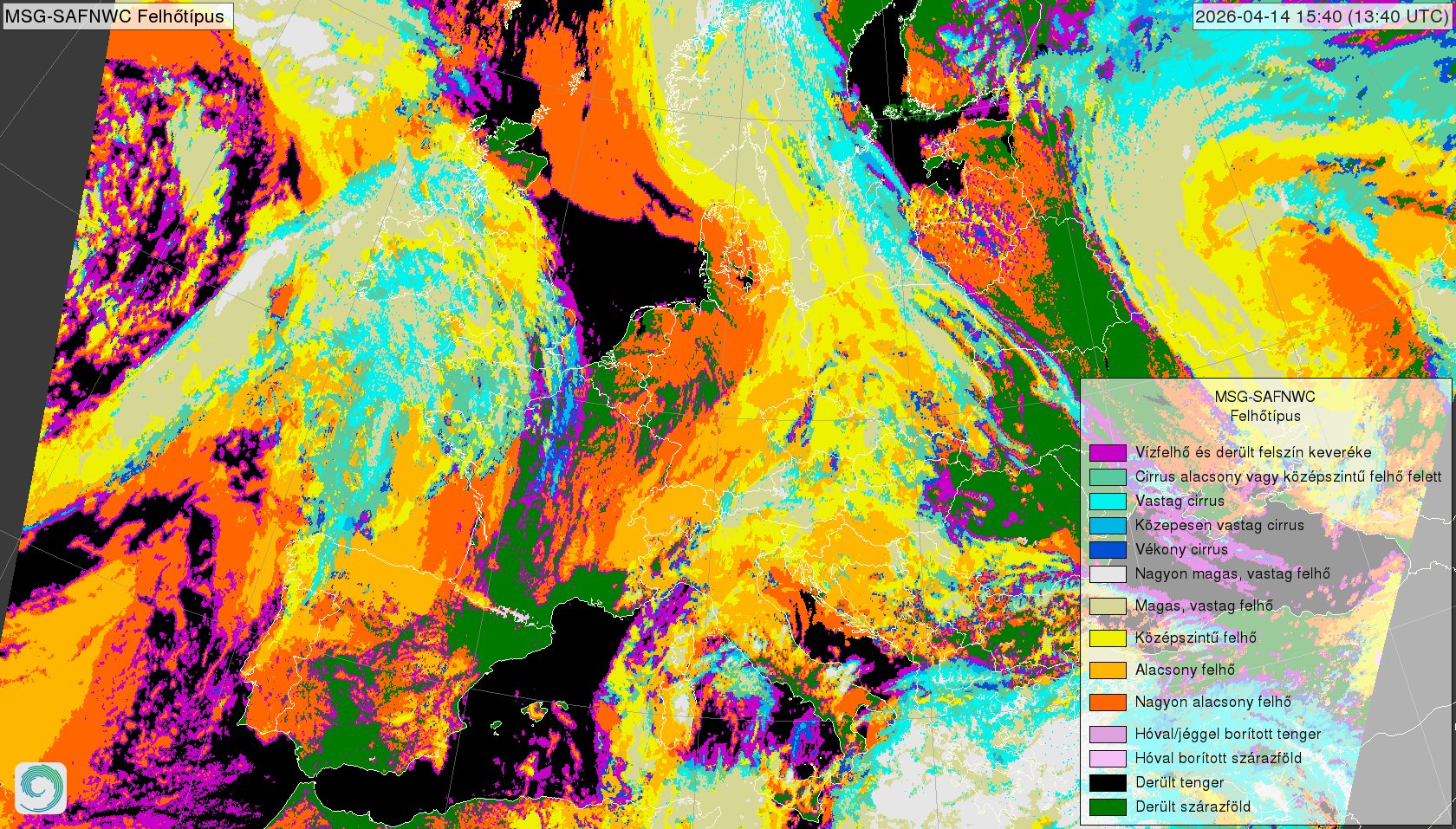The width and height of the screenshot is (1456, 829).
Task: Click the 2026-04-14 15:40 timestamp label
Action: (1321, 16)
